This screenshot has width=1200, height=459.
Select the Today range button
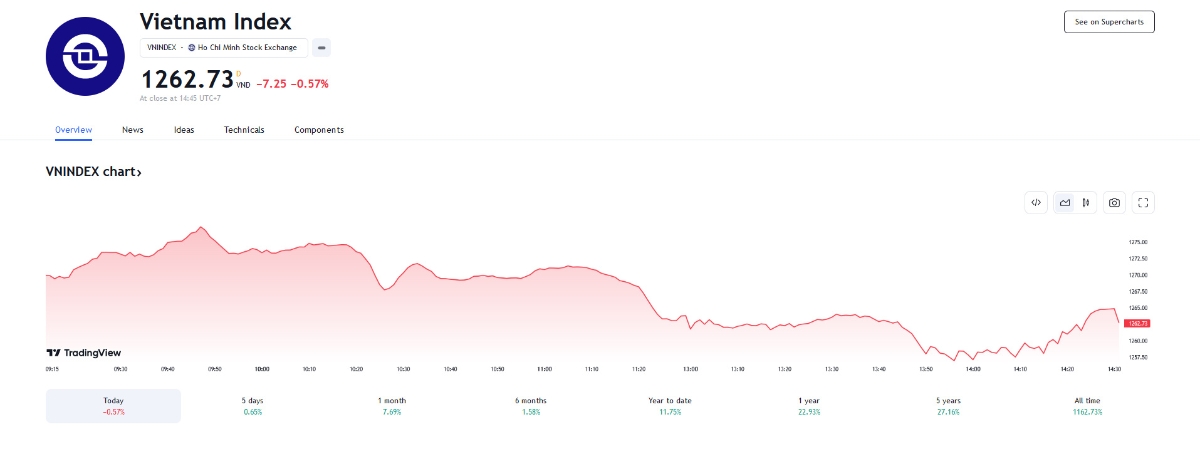coord(113,406)
